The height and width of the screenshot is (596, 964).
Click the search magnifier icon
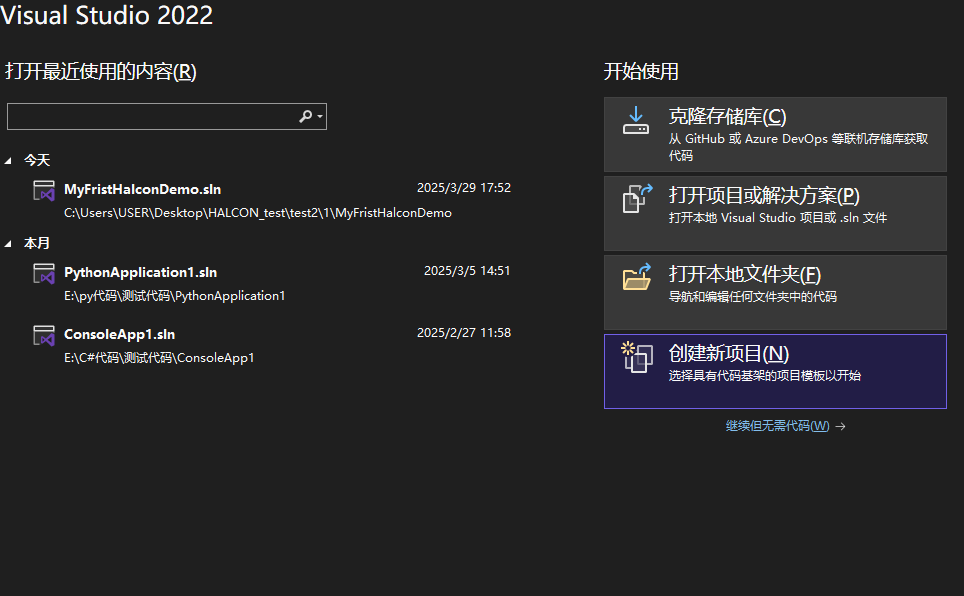pos(305,116)
